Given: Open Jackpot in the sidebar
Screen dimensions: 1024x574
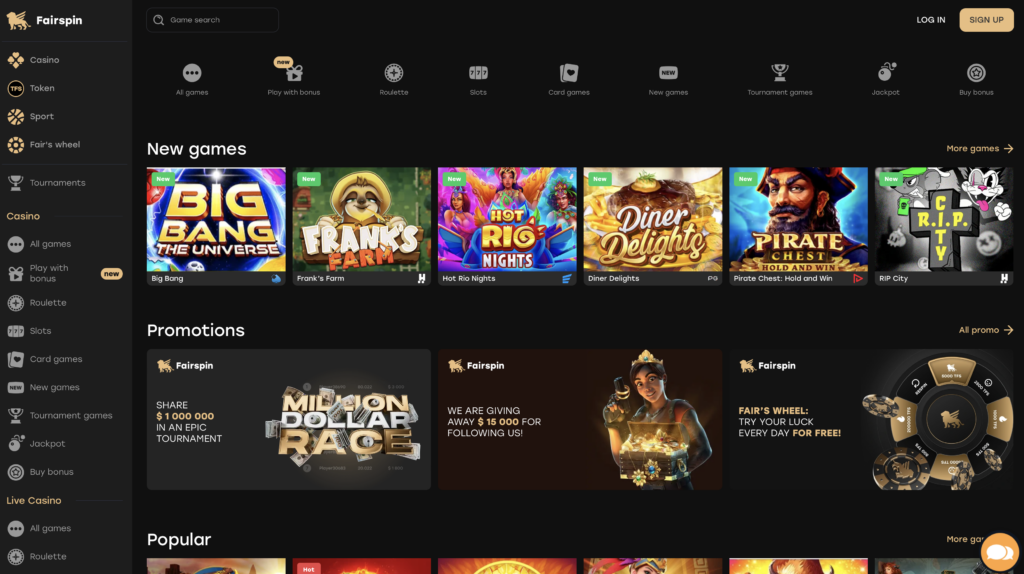Looking at the screenshot, I should (36, 443).
